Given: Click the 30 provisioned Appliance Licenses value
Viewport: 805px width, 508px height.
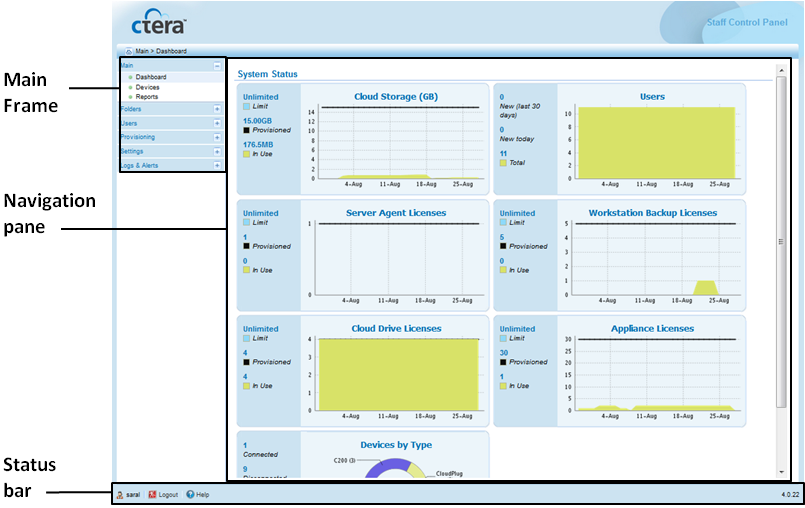Looking at the screenshot, I should (x=504, y=353).
